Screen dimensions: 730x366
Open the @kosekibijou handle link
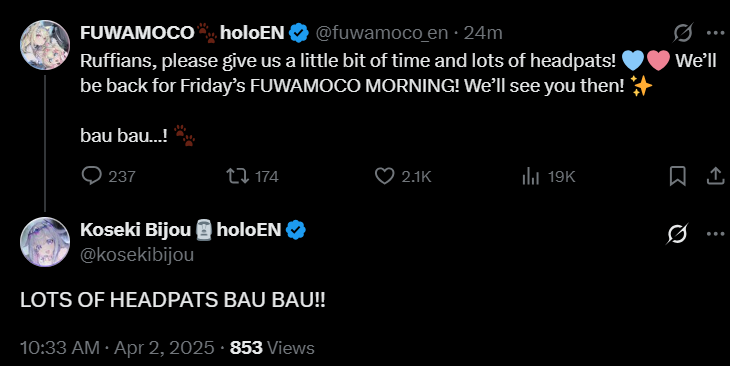point(137,255)
